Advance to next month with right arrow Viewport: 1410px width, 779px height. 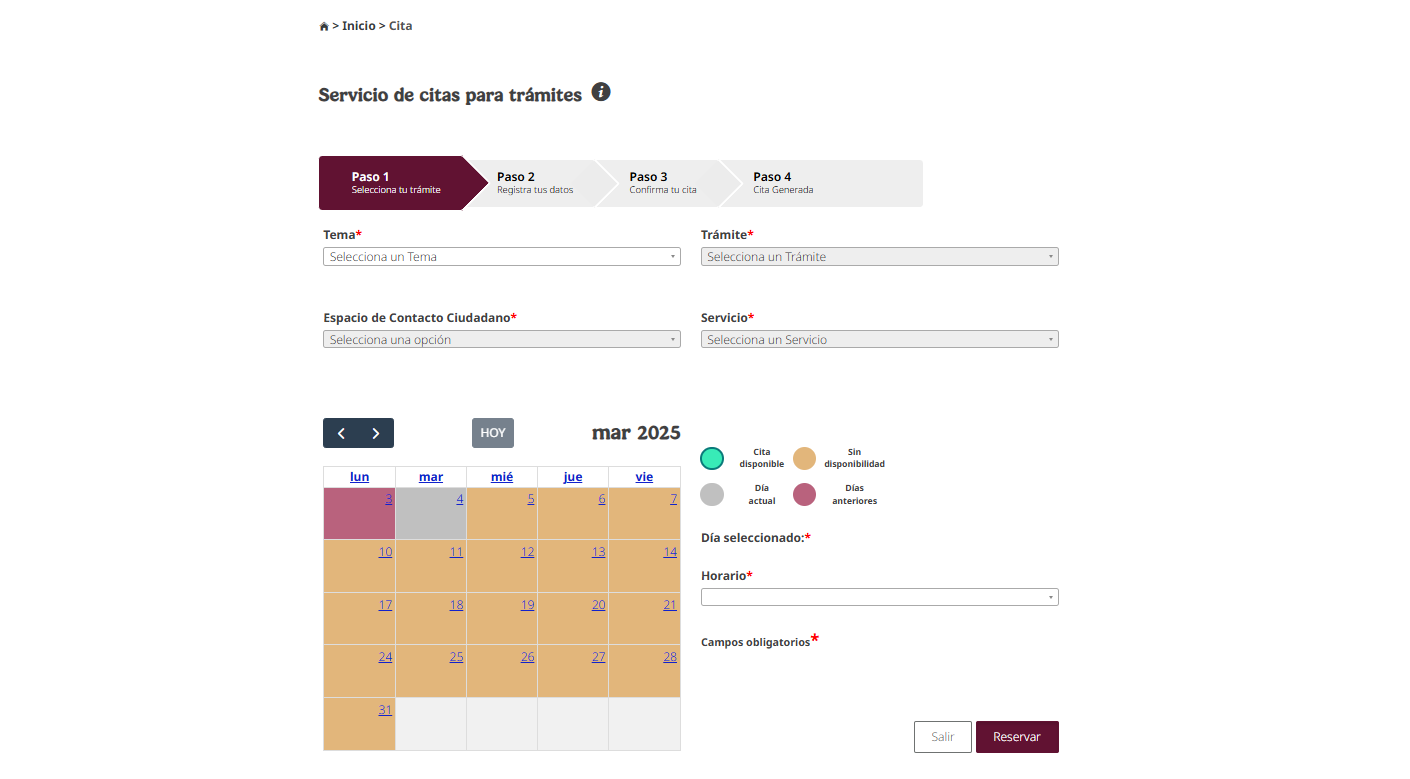376,433
